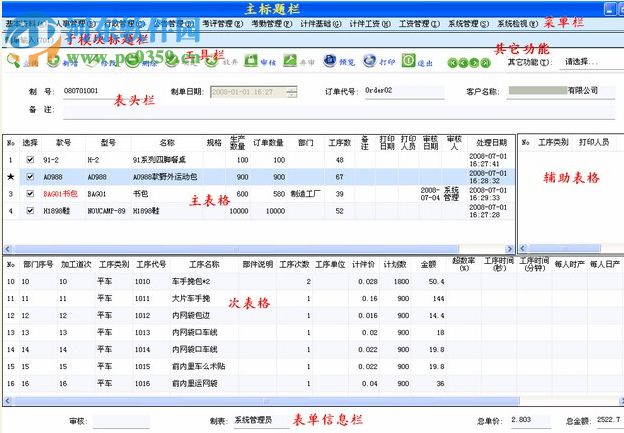Toggle the checkbox for row 91-2
624x433 pixels.
(x=30, y=160)
